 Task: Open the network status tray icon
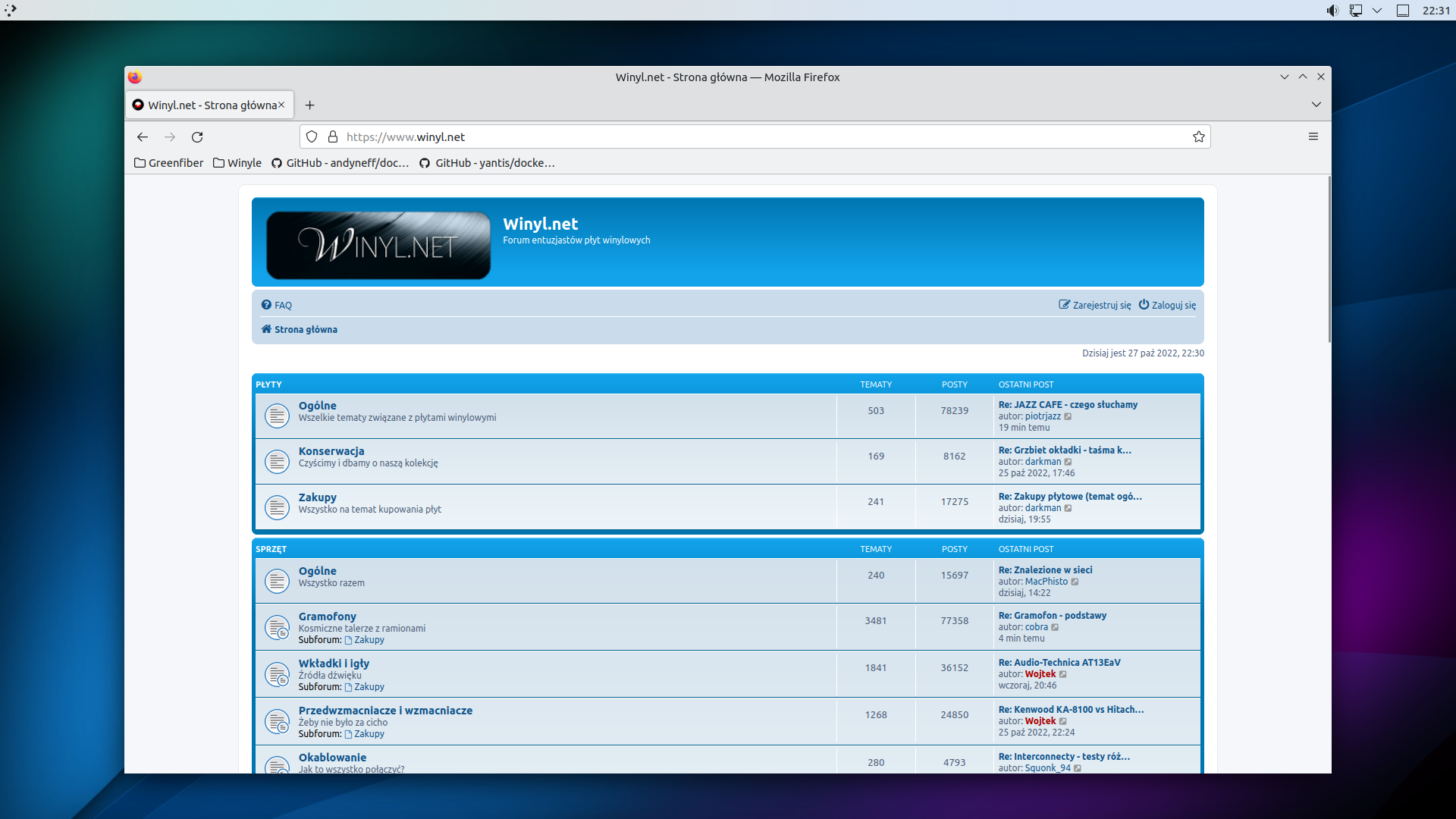click(x=1356, y=11)
